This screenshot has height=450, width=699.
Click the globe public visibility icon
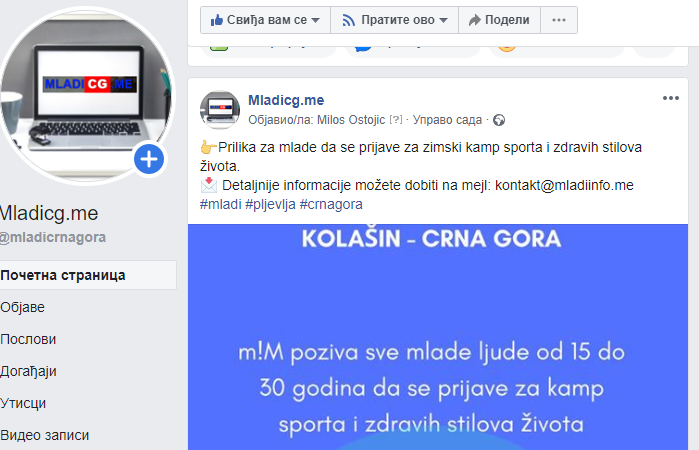(499, 120)
